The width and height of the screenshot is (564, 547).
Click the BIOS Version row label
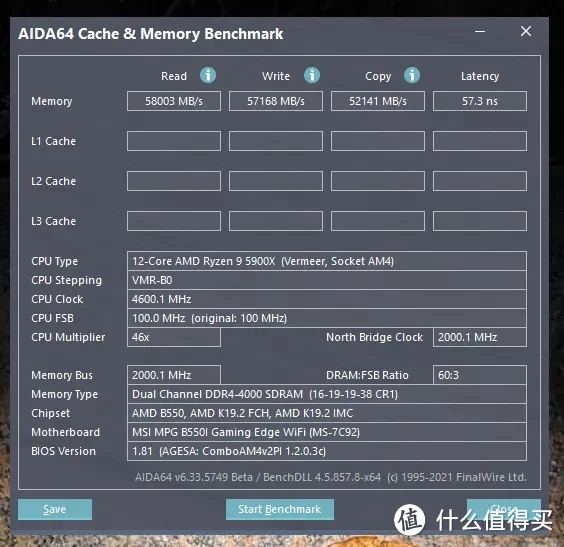point(64,451)
